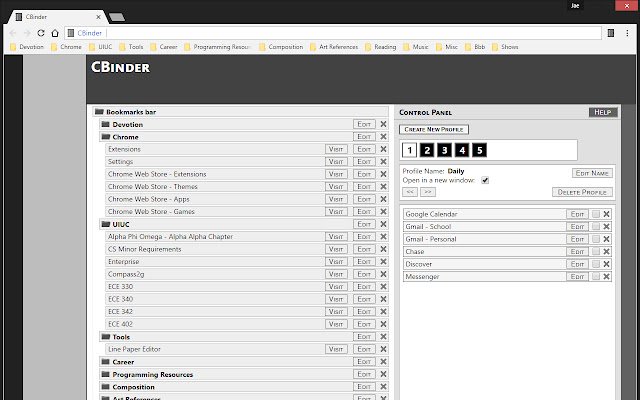Remove Chrome Web Store - Games with X
Screen dimensions: 640x400
pyautogui.click(x=383, y=211)
